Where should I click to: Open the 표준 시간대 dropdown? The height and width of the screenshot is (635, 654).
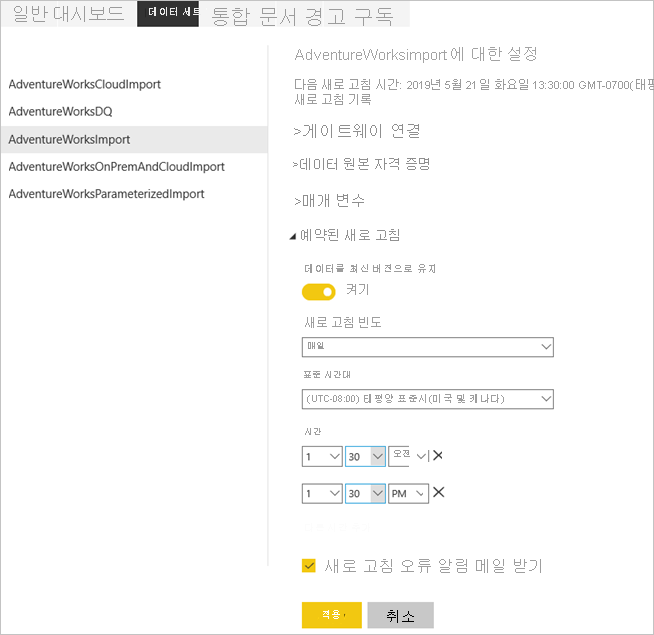428,399
